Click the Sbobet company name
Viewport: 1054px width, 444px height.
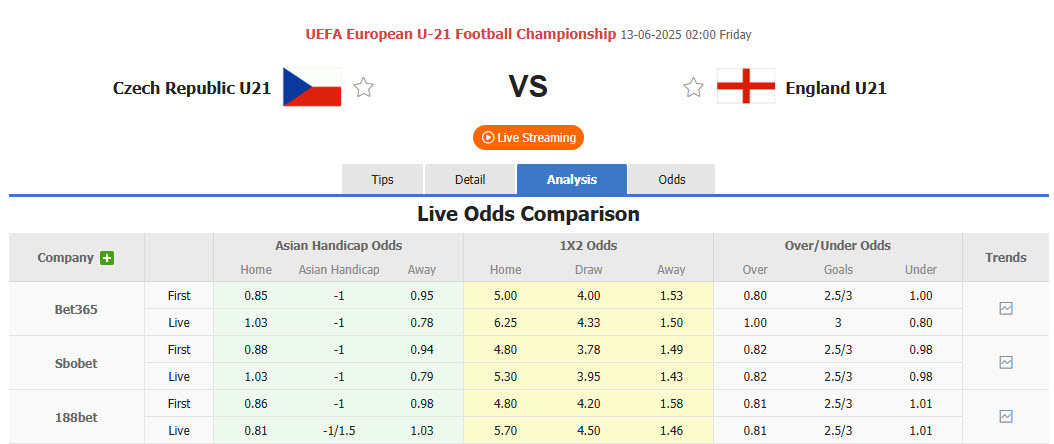click(76, 363)
